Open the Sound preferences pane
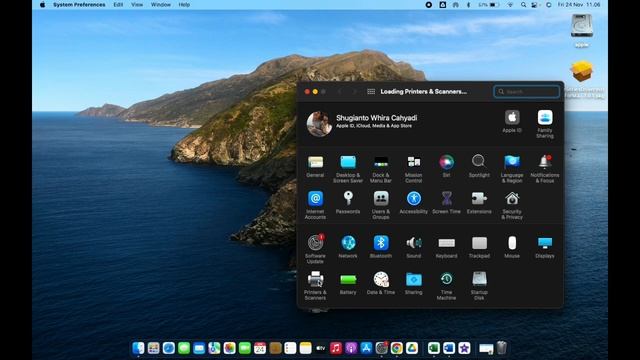The image size is (640, 360). click(x=413, y=243)
